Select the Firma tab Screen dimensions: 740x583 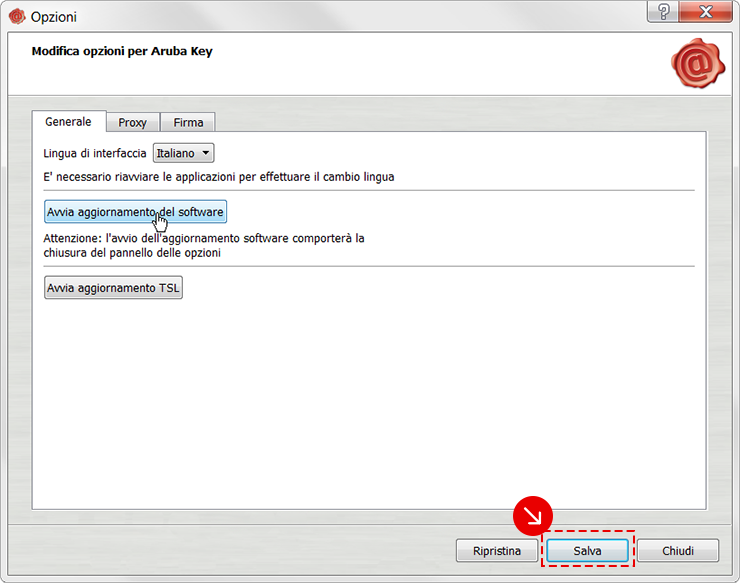tap(188, 123)
